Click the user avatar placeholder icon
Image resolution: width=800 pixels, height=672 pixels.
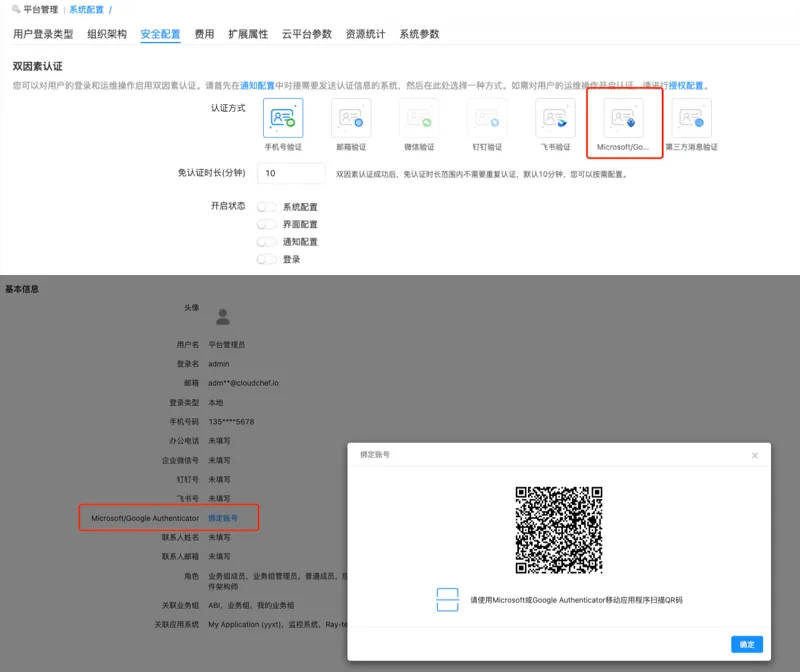click(223, 317)
